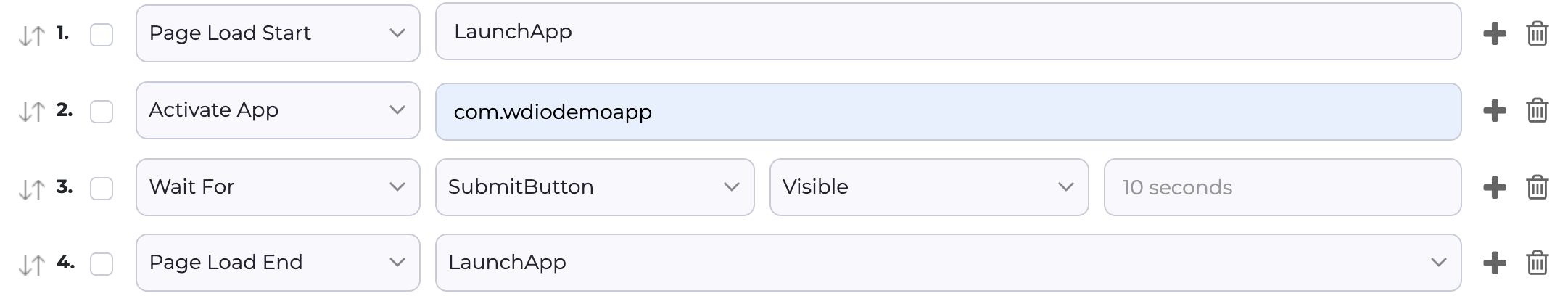Click the reorder arrows icon for step 4
The height and width of the screenshot is (296, 1568).
[31, 265]
